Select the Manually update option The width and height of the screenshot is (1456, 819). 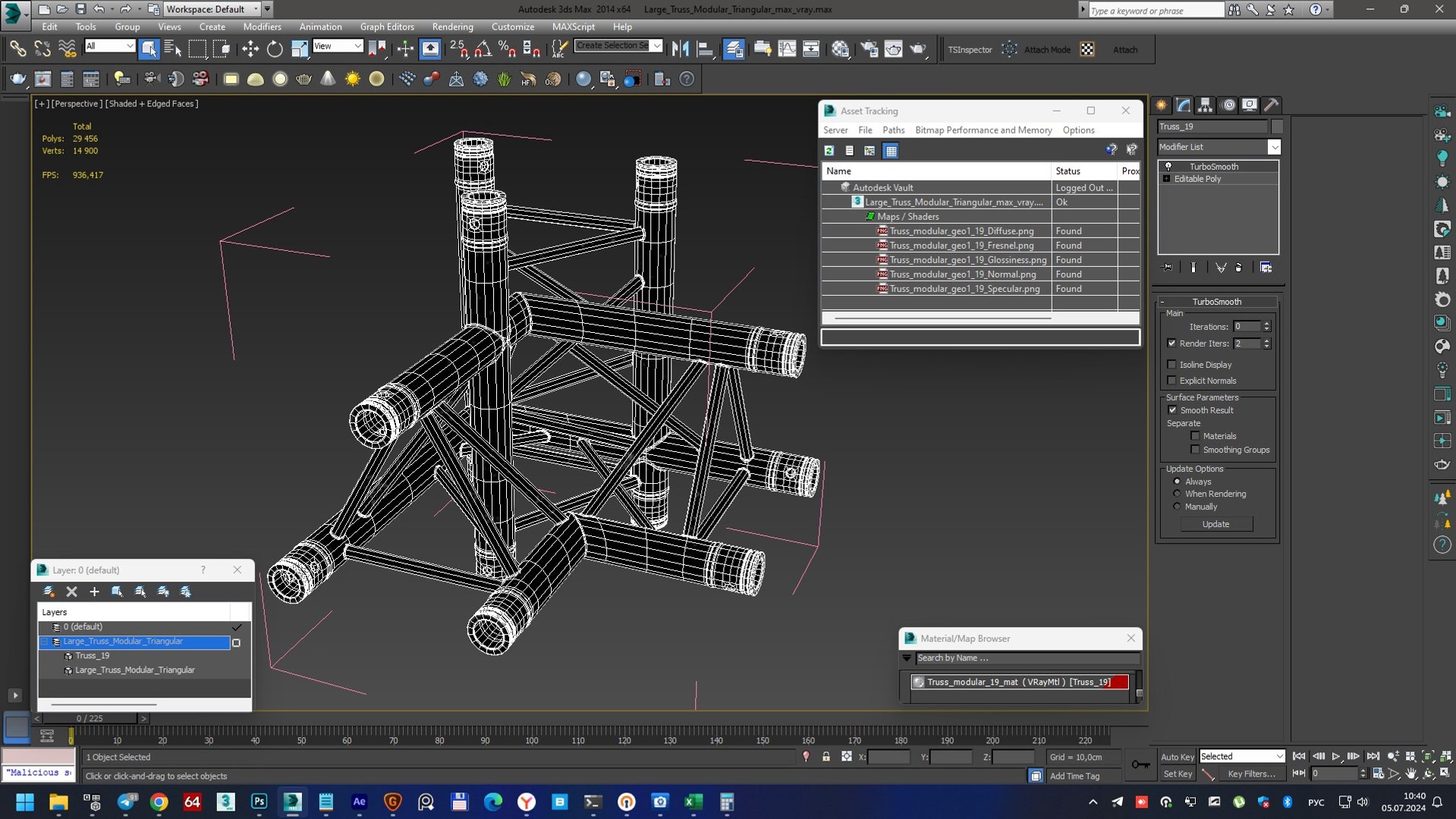coord(1177,507)
